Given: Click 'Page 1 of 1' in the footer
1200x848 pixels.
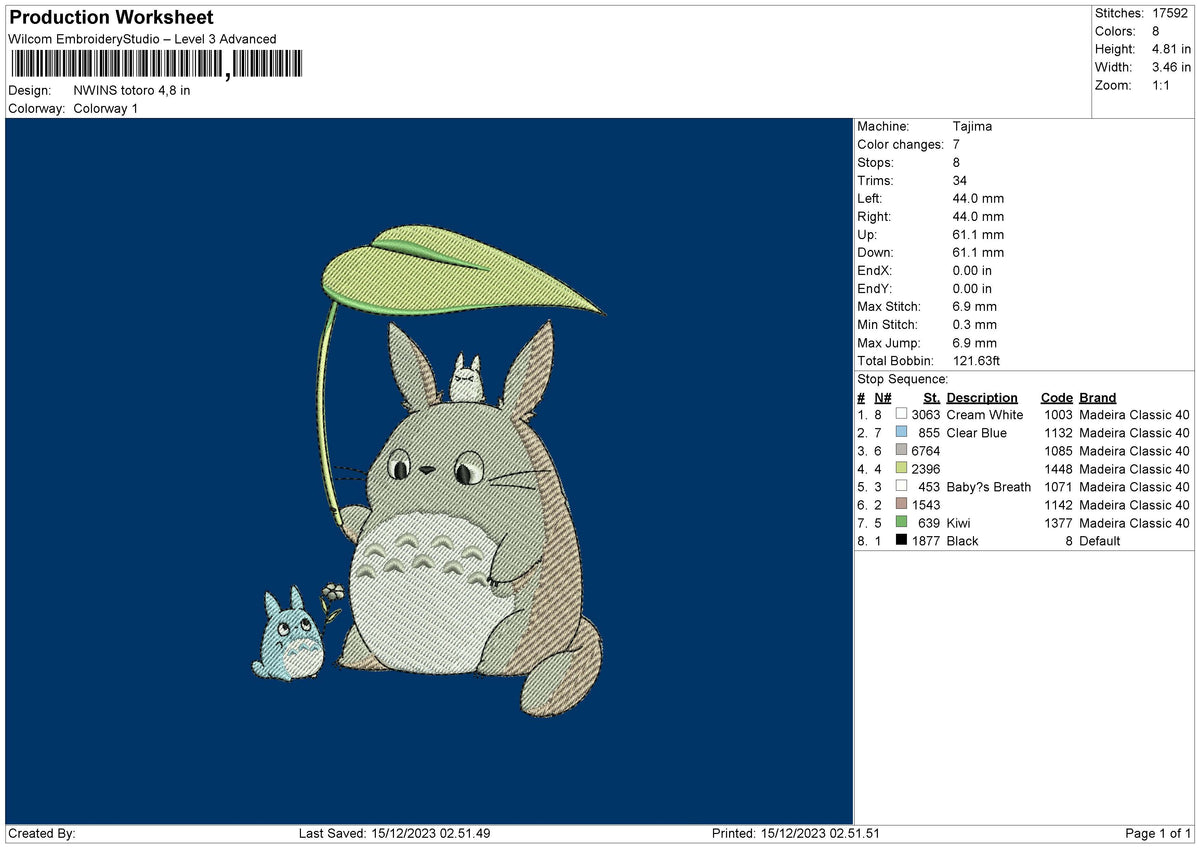Looking at the screenshot, I should (x=1158, y=833).
